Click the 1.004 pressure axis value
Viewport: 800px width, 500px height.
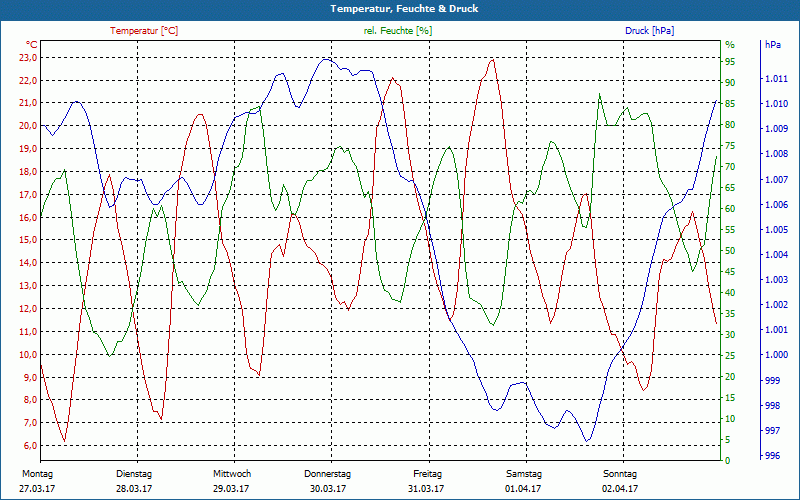(x=776, y=255)
